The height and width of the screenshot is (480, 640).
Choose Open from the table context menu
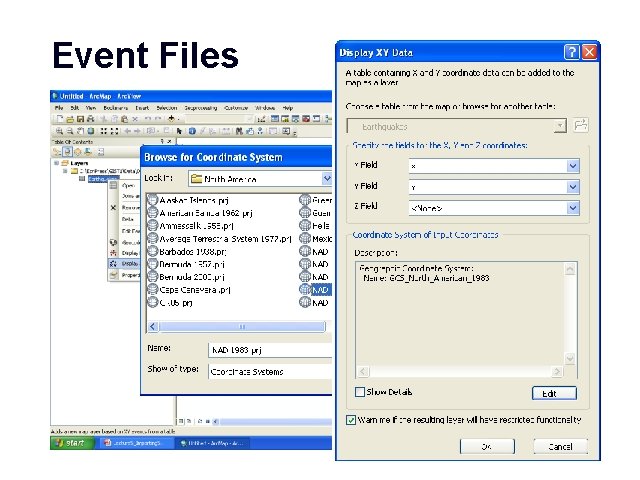pyautogui.click(x=124, y=186)
